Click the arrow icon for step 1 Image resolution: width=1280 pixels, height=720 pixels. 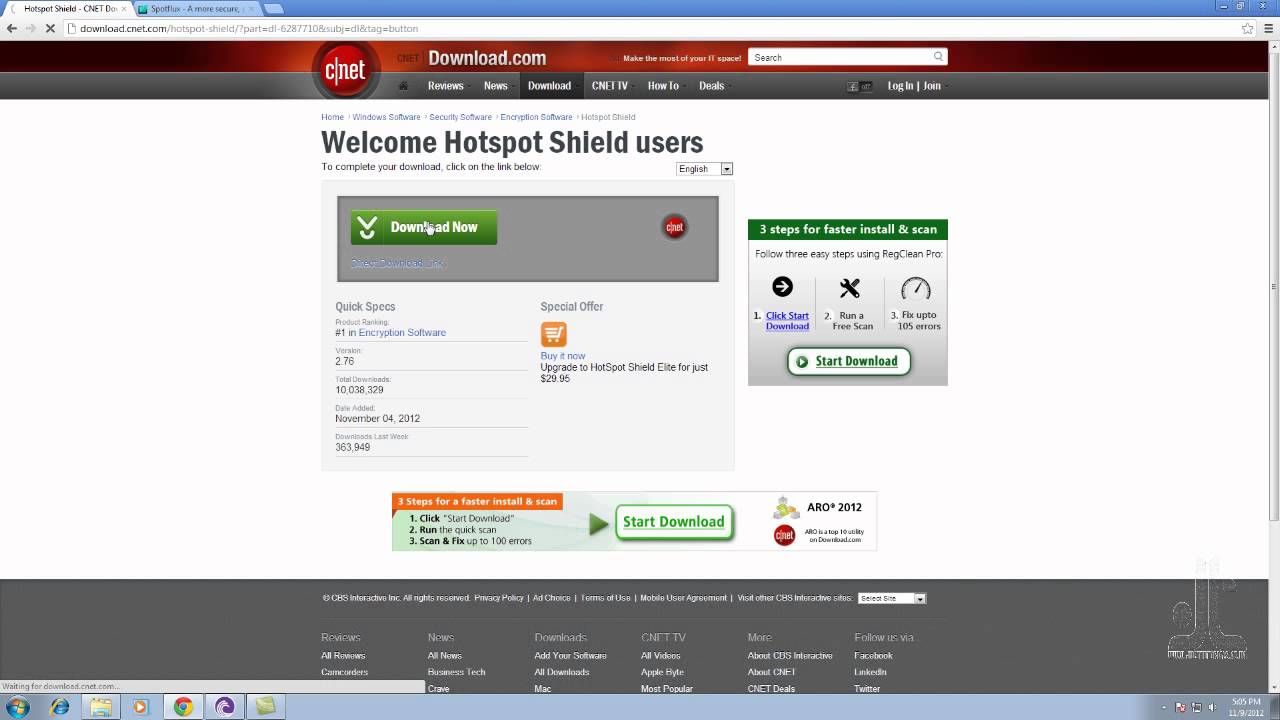pos(782,287)
